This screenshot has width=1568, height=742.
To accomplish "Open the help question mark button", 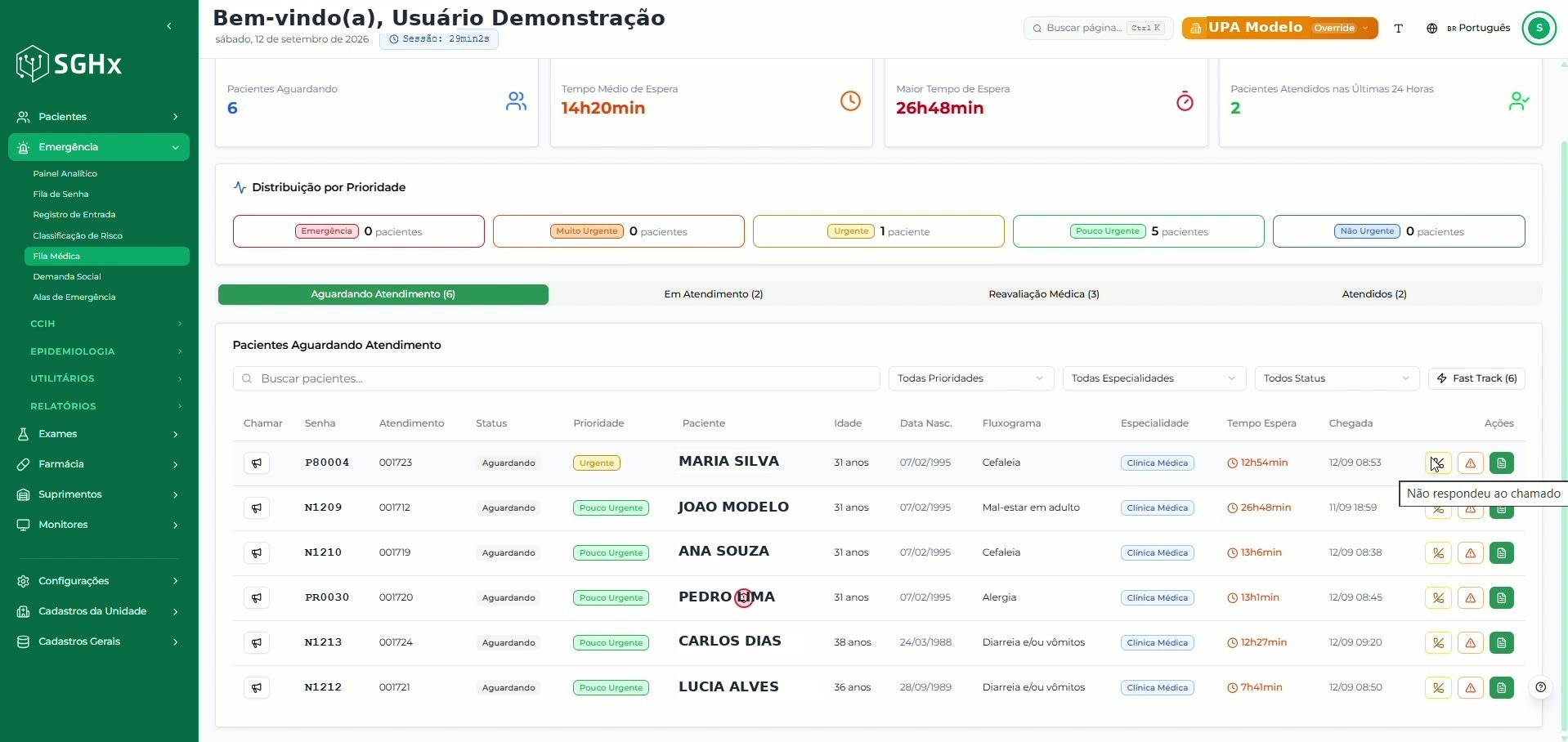I will (x=1540, y=687).
